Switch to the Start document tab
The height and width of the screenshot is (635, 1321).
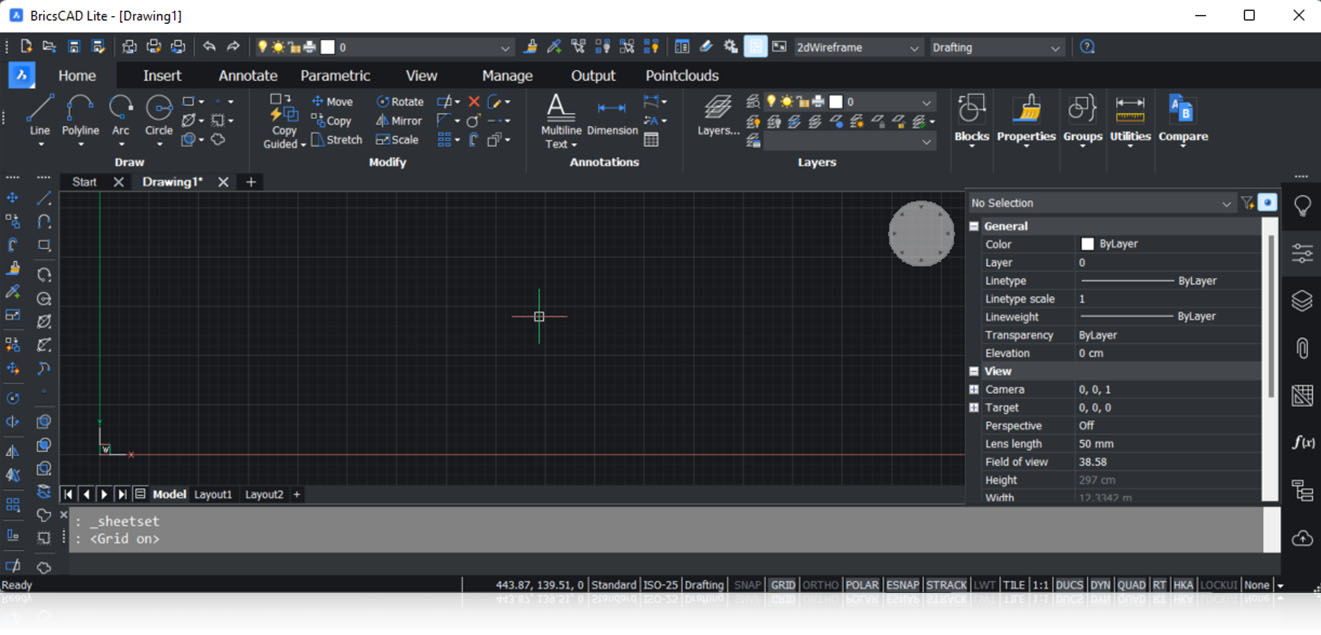tap(85, 182)
